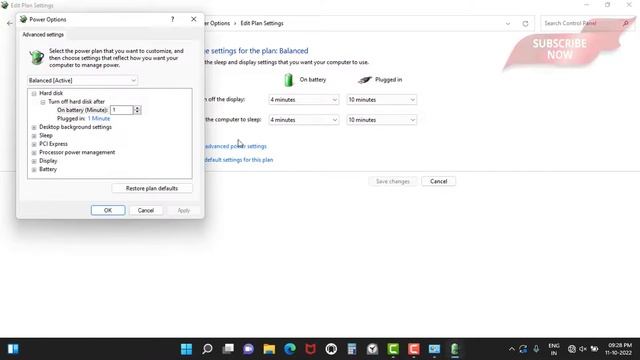This screenshot has height=360, width=640.
Task: Go back with the back arrow
Action: pos(9,23)
